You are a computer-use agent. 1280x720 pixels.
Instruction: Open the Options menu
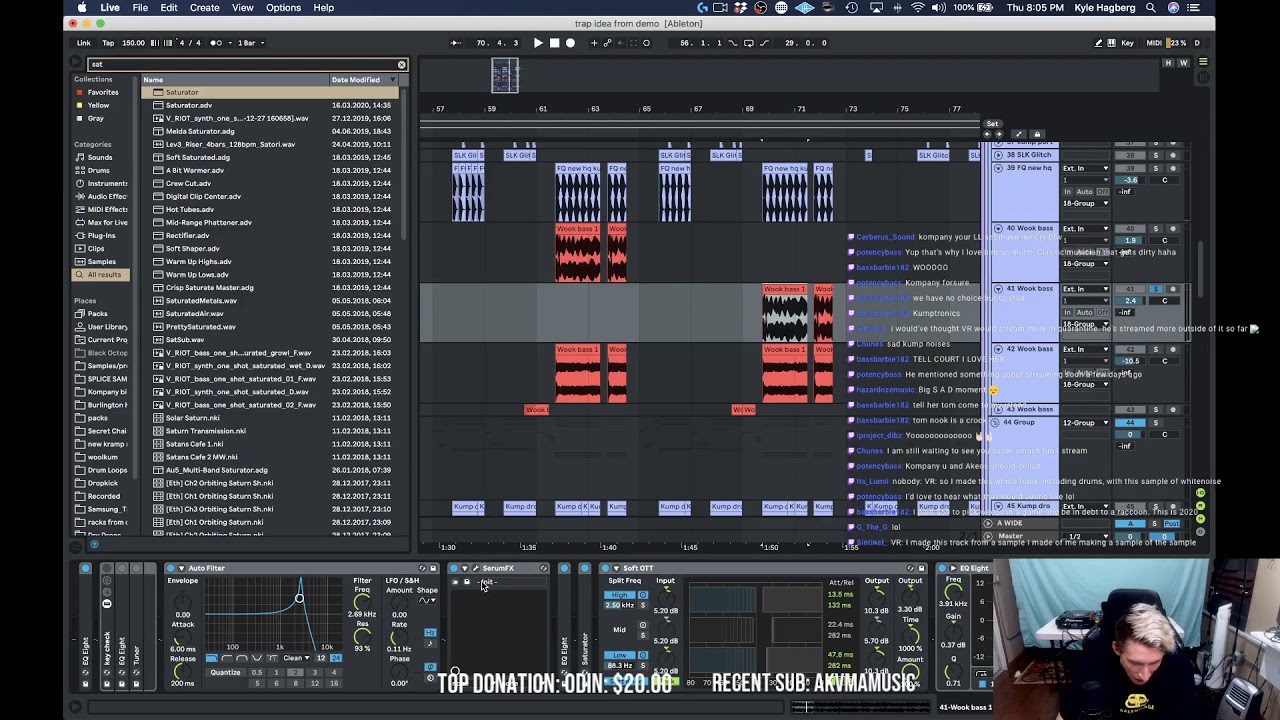click(283, 8)
